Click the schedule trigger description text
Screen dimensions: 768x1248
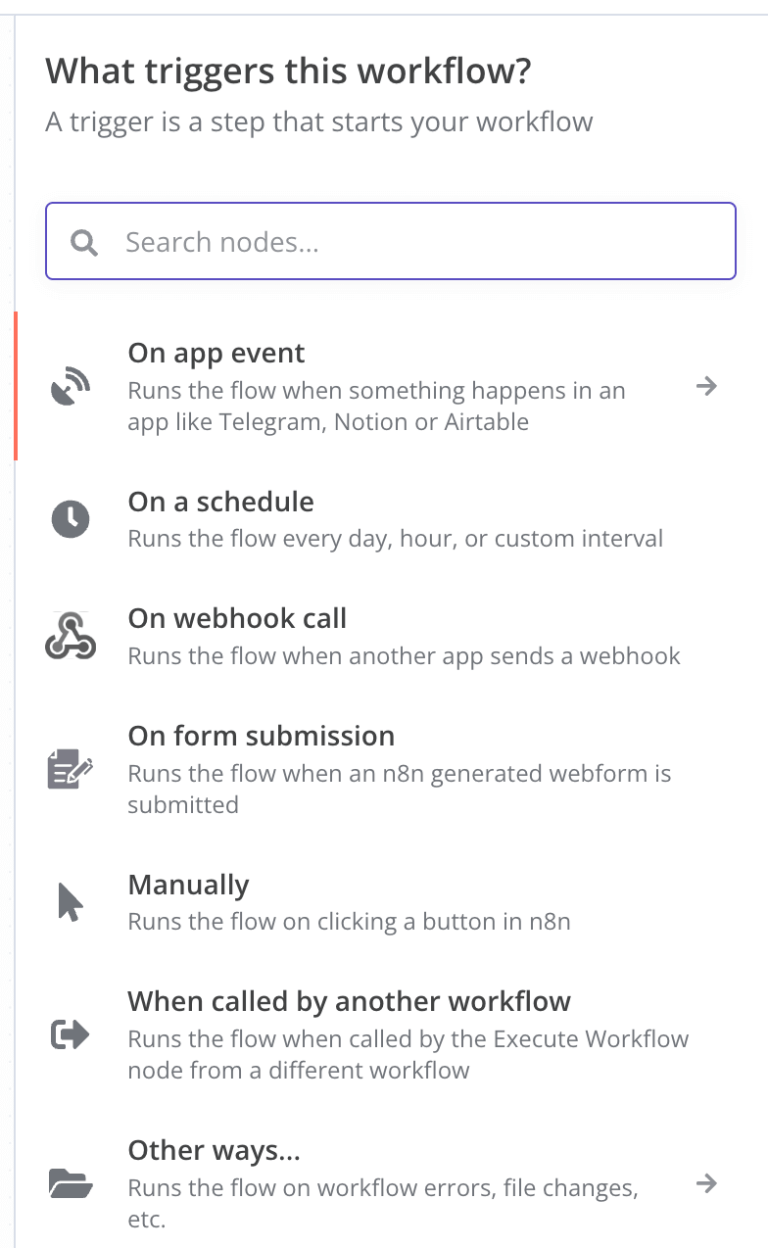pos(395,539)
